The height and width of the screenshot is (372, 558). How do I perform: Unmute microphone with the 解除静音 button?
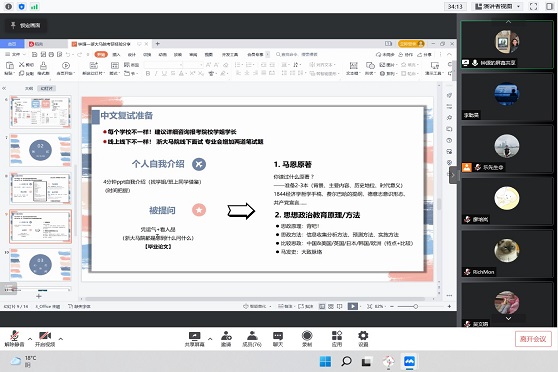14,339
